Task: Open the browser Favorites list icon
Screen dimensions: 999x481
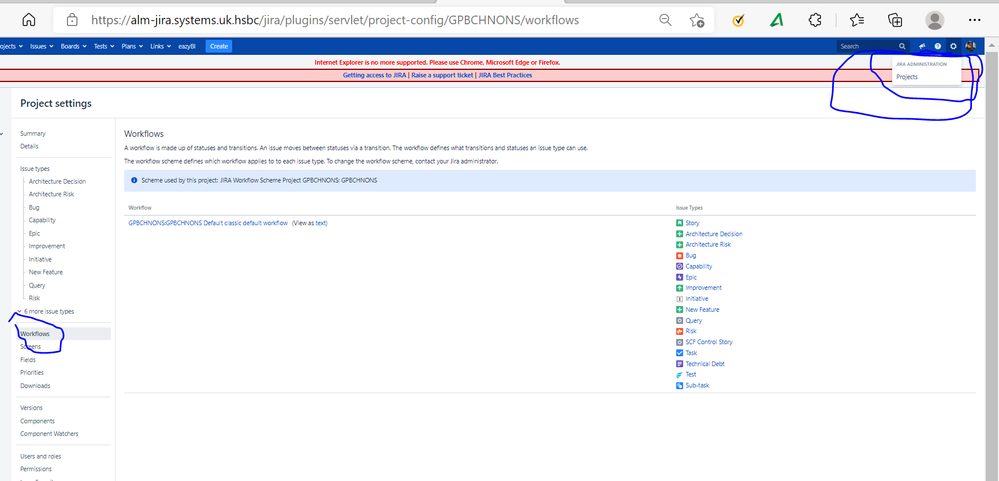Action: [x=857, y=20]
